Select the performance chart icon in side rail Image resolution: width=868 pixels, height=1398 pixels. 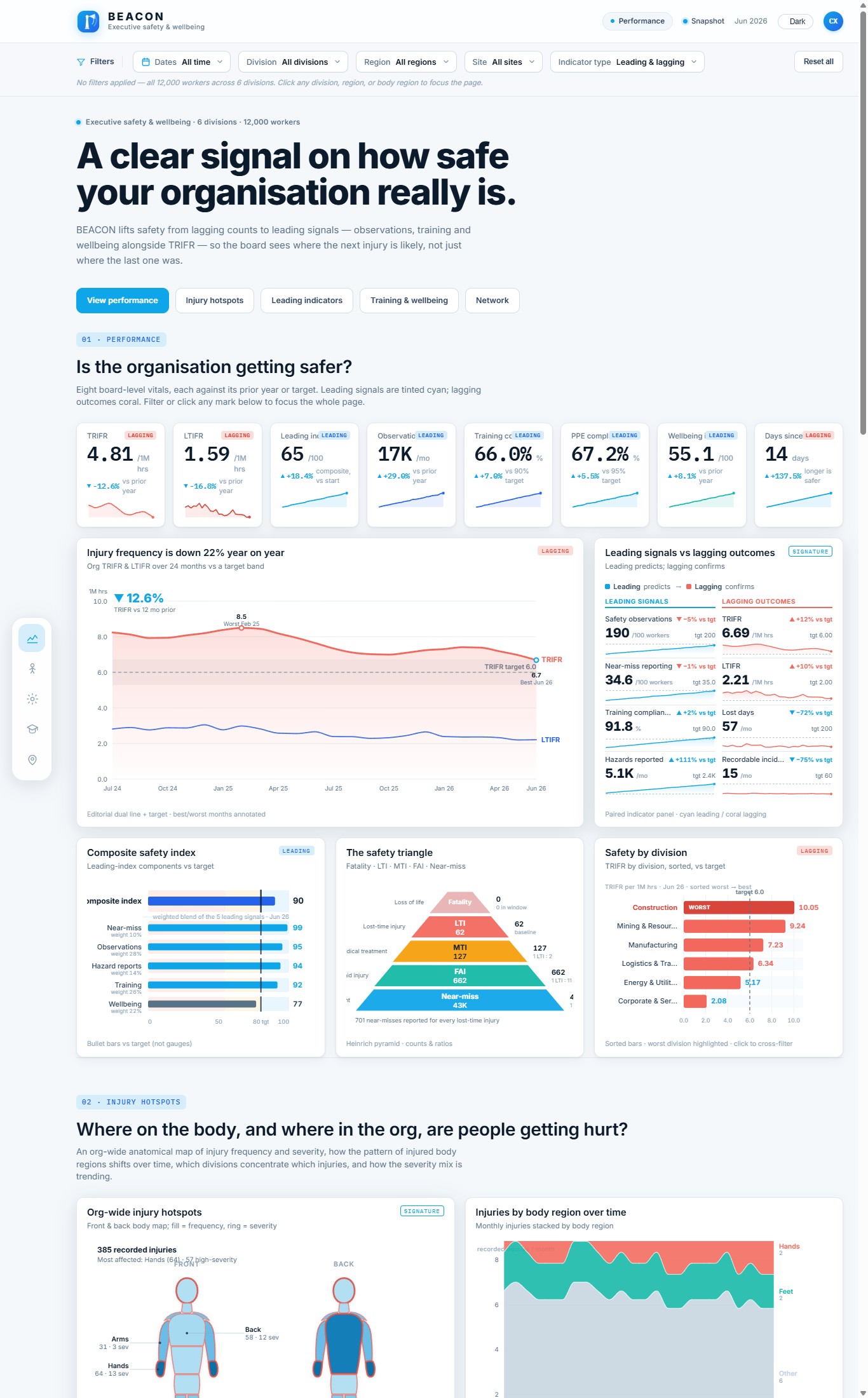pyautogui.click(x=32, y=638)
